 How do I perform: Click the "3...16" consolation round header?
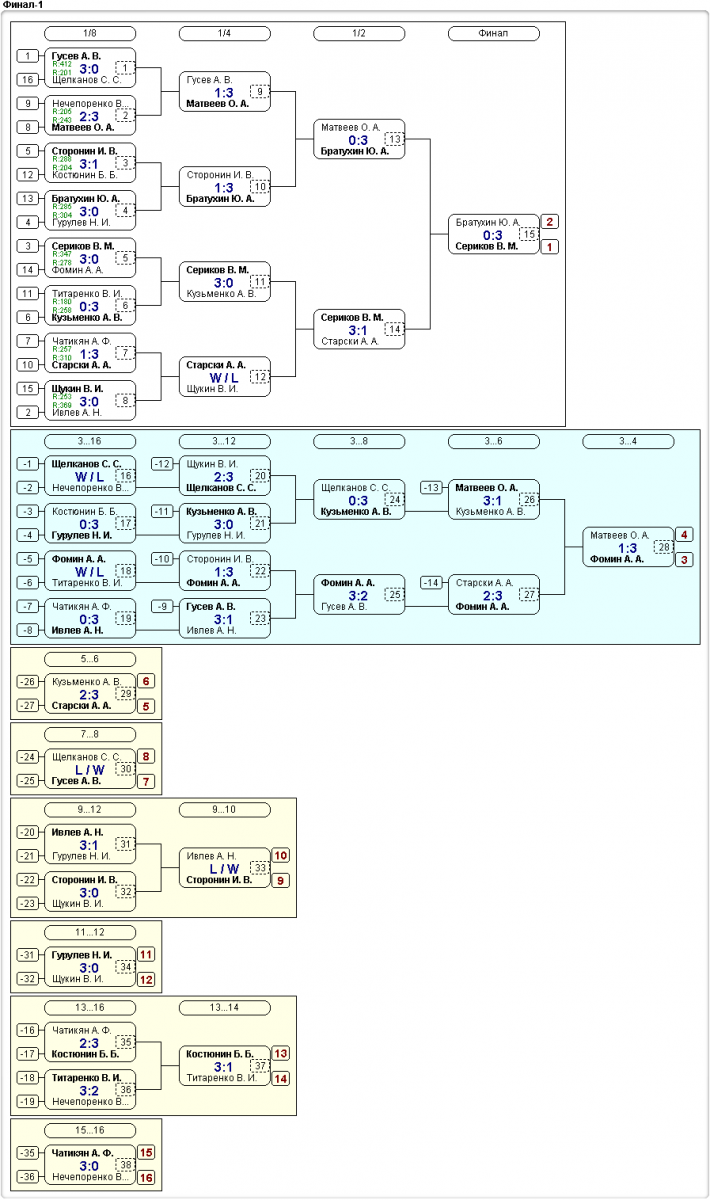[x=90, y=441]
